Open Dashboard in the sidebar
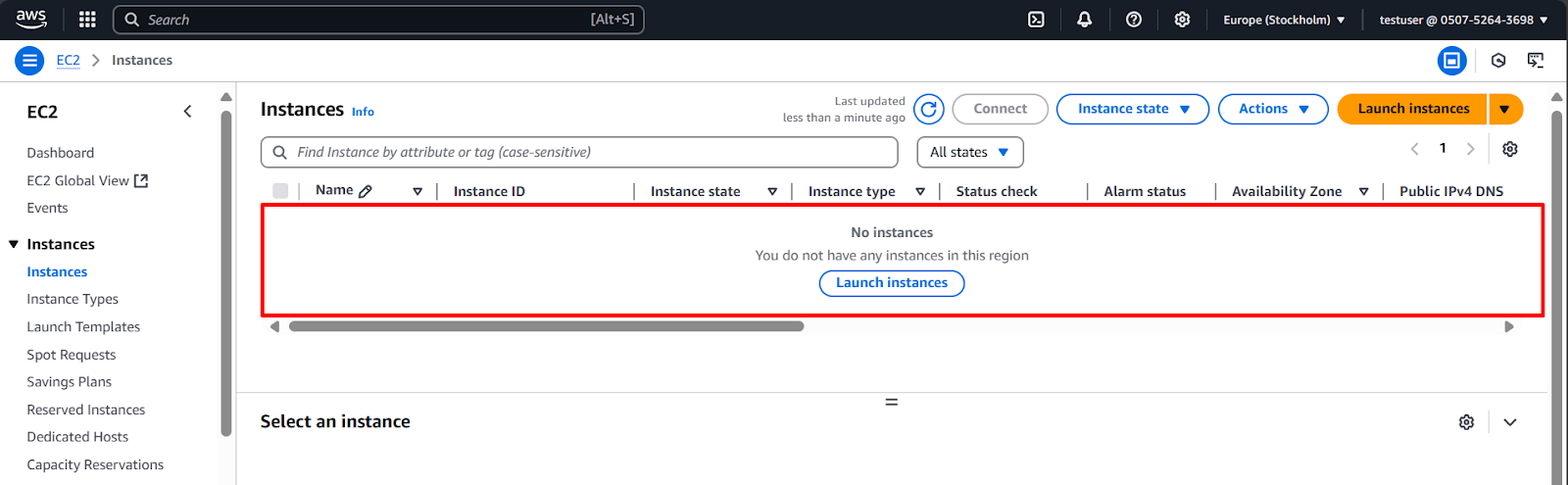This screenshot has height=485, width=1568. [x=61, y=153]
